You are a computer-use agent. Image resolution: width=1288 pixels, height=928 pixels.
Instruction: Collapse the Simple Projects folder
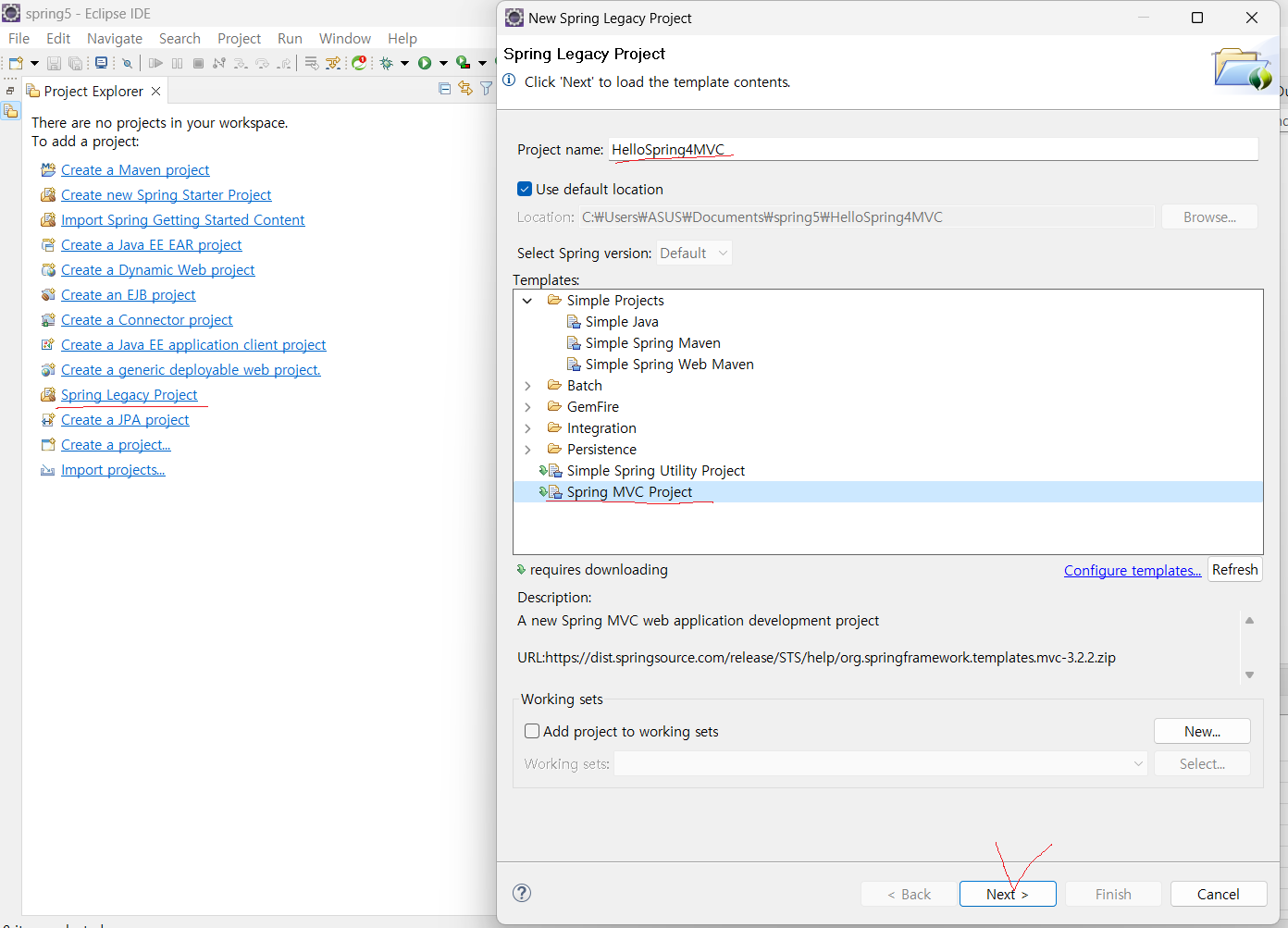[527, 301]
